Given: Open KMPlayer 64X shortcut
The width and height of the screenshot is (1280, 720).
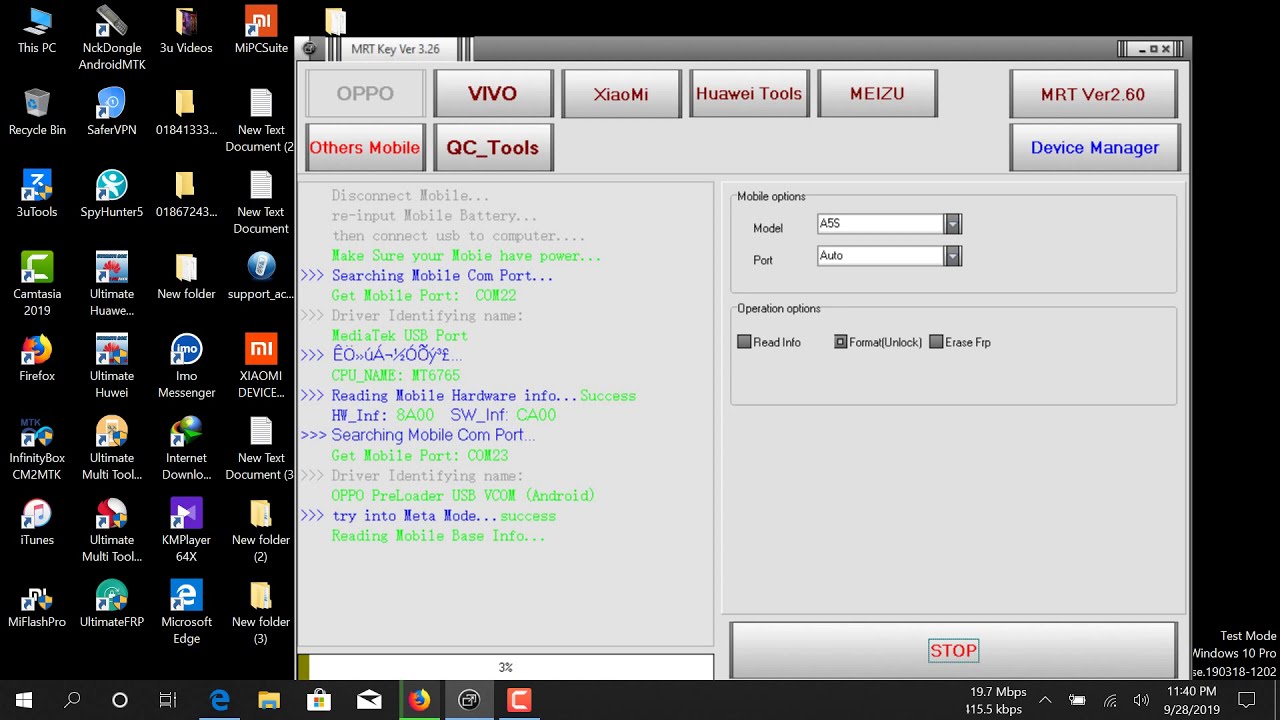Looking at the screenshot, I should click(186, 530).
